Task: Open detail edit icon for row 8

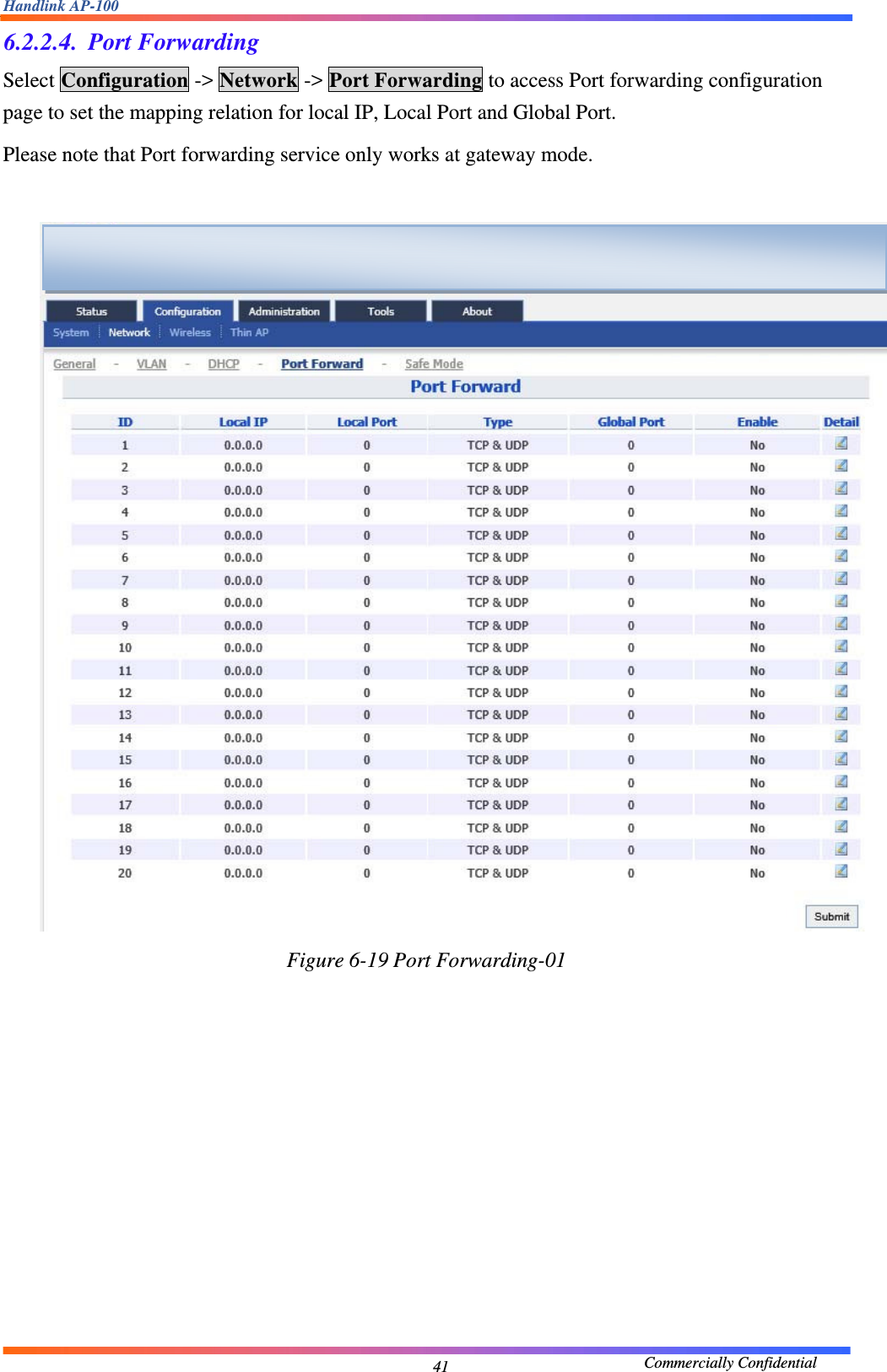Action: 841,601
